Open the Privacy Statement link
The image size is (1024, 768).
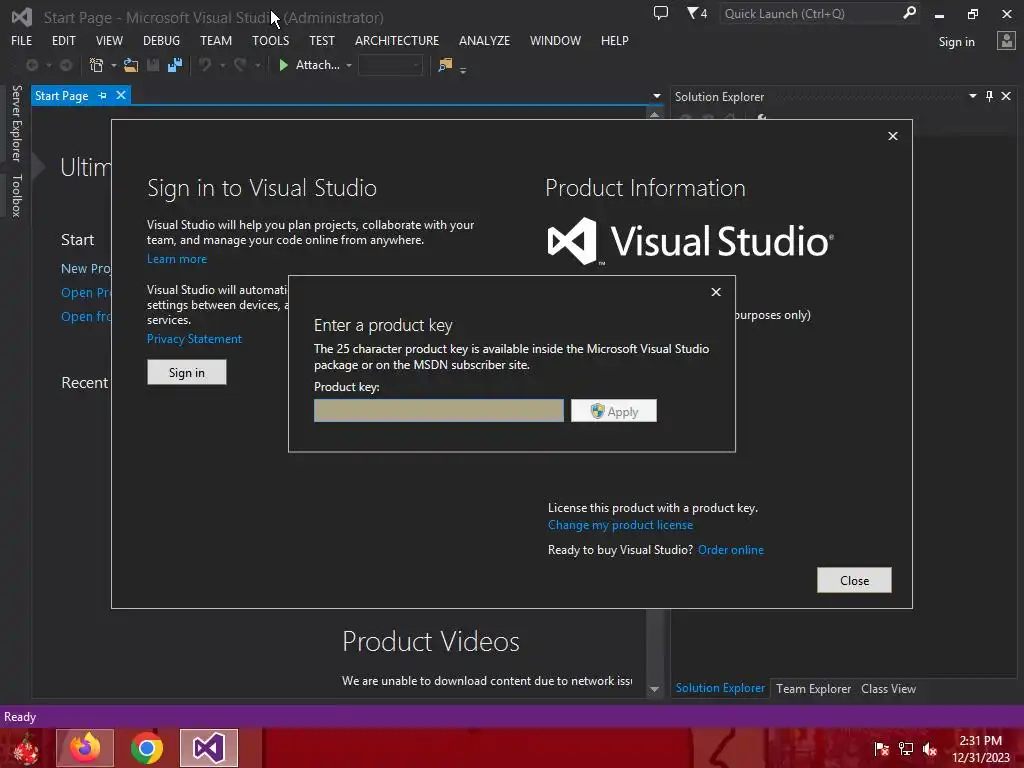(x=195, y=338)
